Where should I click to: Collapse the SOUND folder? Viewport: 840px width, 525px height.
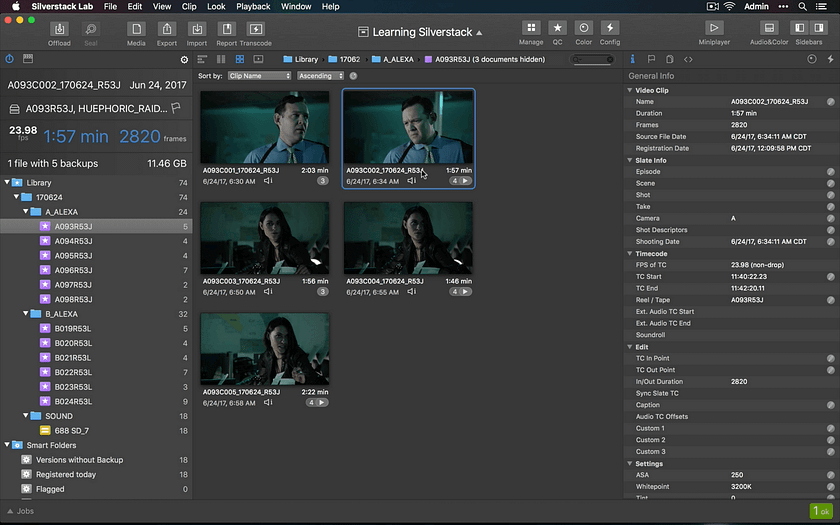point(25,415)
